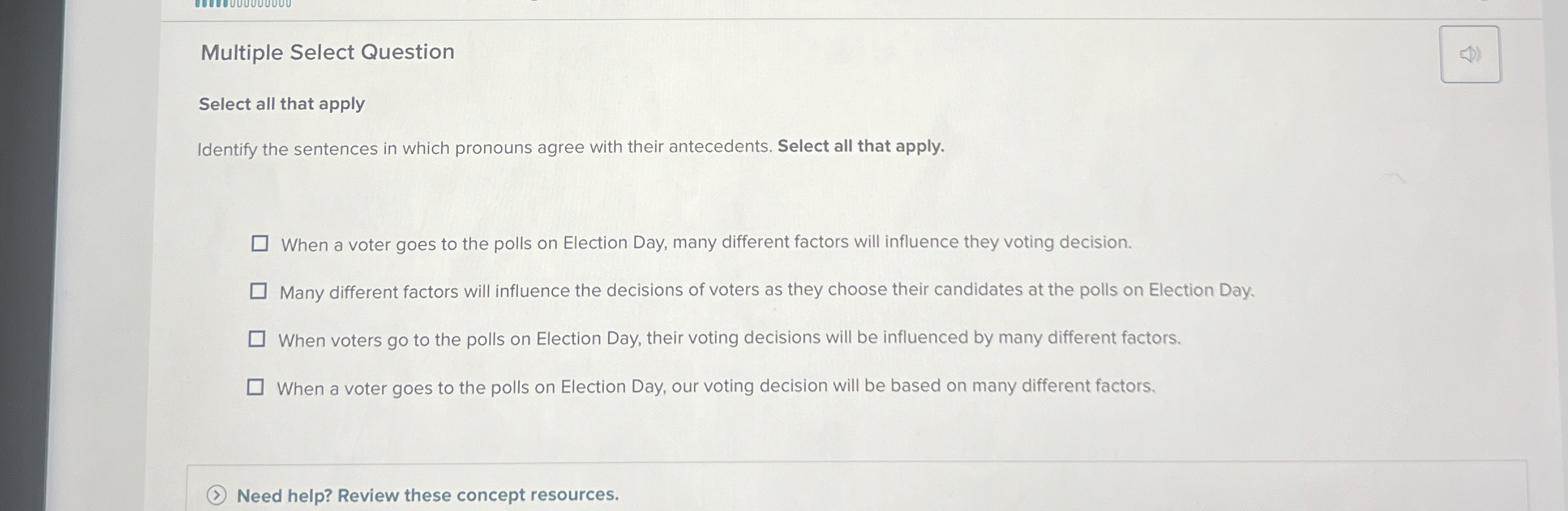The width and height of the screenshot is (1568, 511).
Task: Click the read-aloud speaker icon
Action: pos(1470,55)
